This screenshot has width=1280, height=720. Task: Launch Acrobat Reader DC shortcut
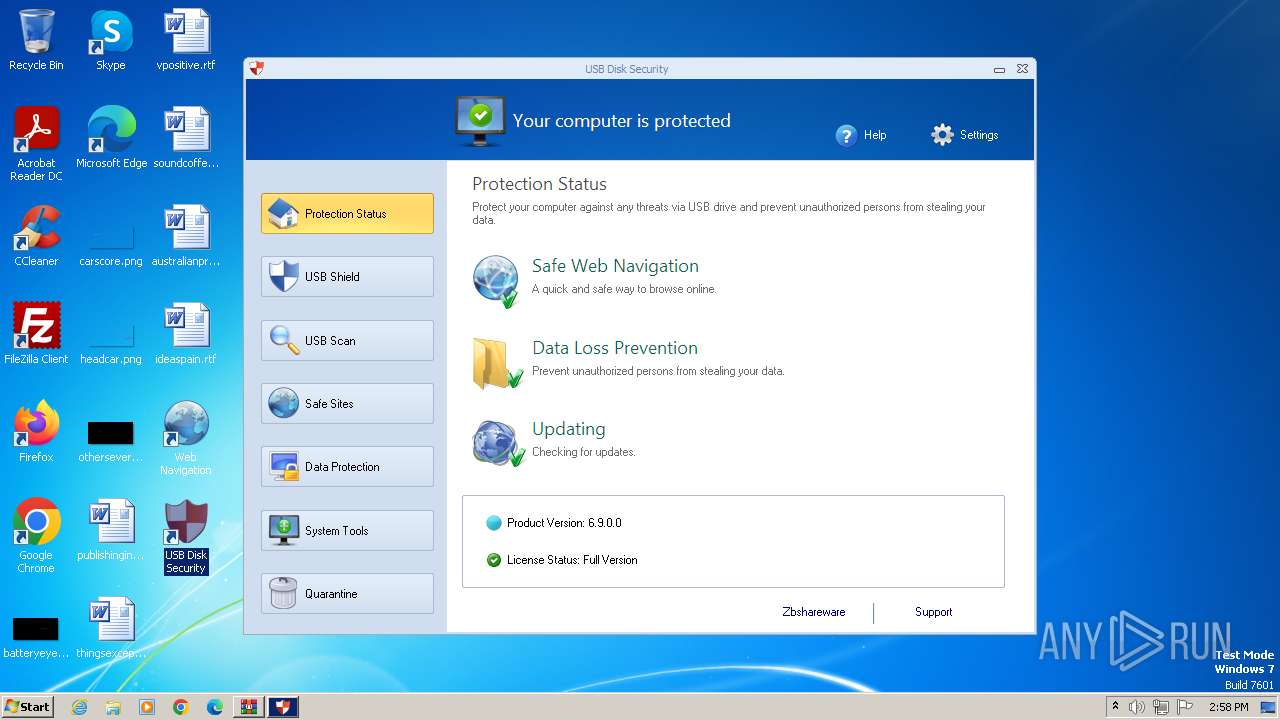click(36, 144)
